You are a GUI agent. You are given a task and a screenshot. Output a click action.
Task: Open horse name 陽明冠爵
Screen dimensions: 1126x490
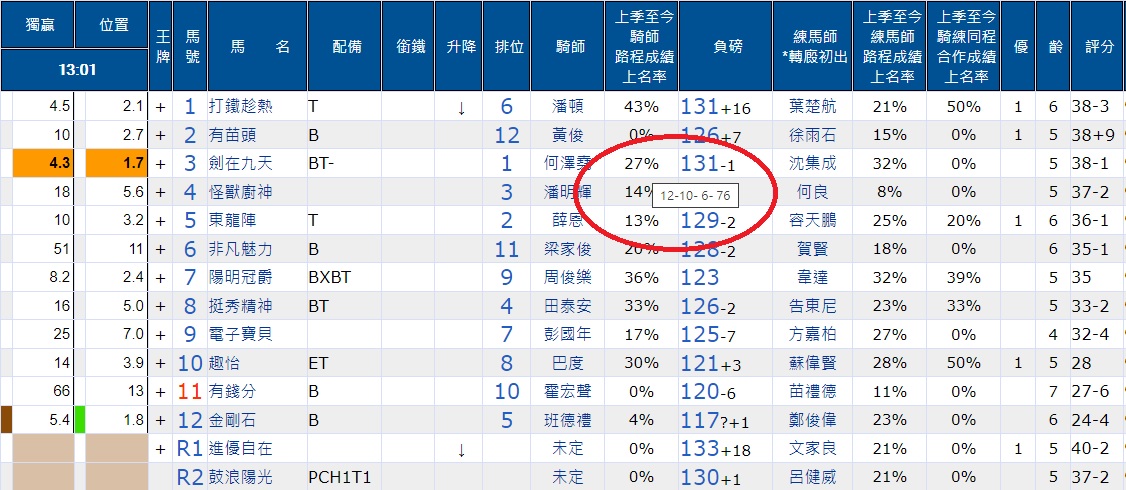point(241,277)
